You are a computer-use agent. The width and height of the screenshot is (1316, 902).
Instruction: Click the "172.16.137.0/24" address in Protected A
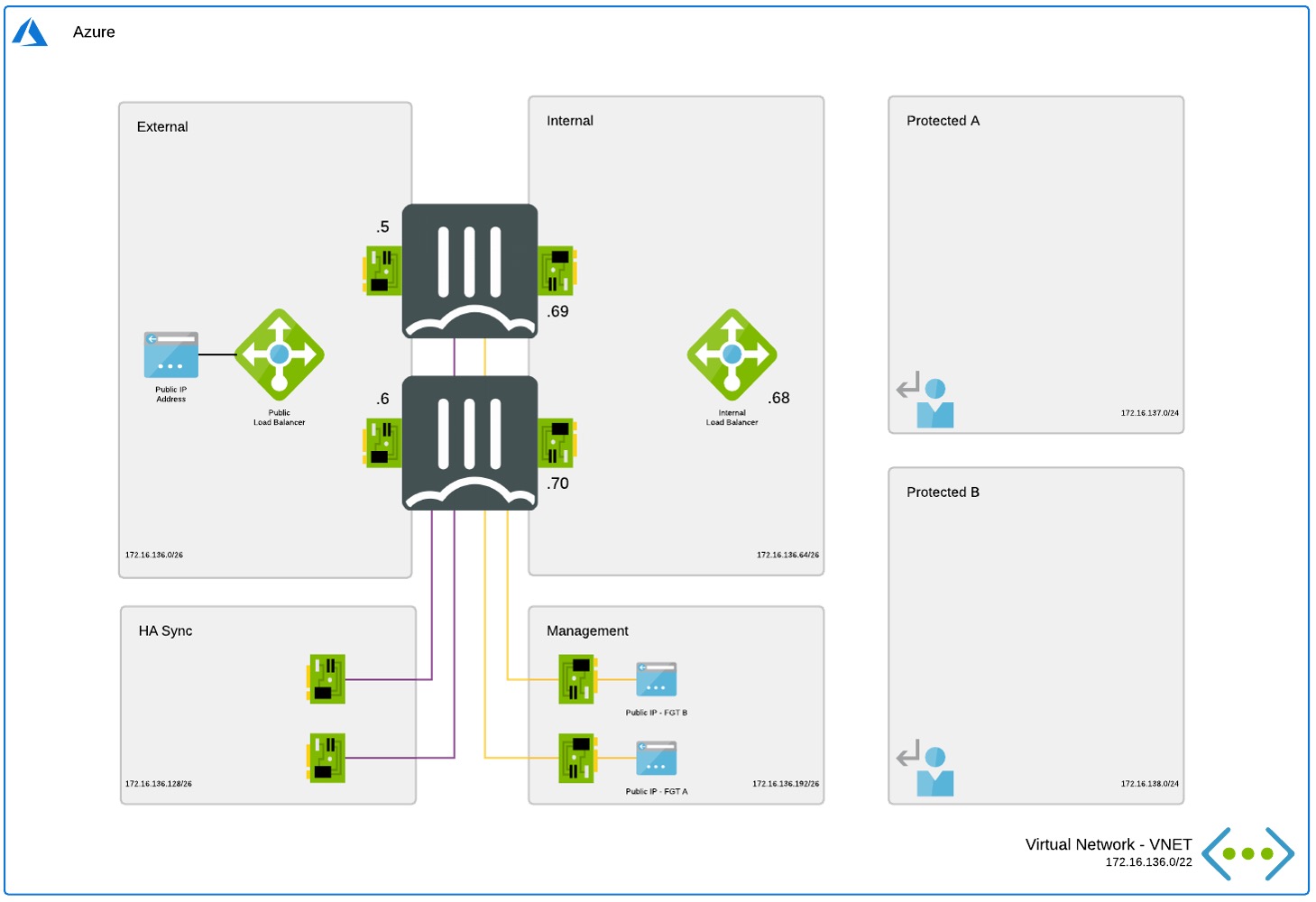(1150, 413)
